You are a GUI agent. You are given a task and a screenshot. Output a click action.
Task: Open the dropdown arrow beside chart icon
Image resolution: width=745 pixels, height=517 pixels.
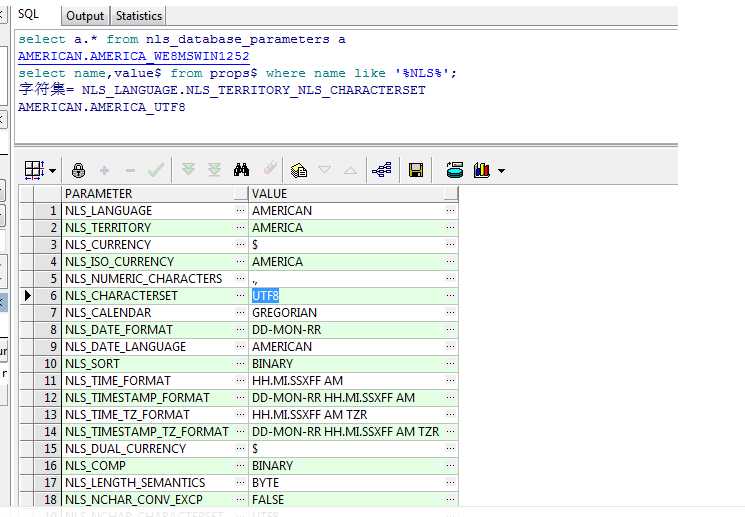502,171
